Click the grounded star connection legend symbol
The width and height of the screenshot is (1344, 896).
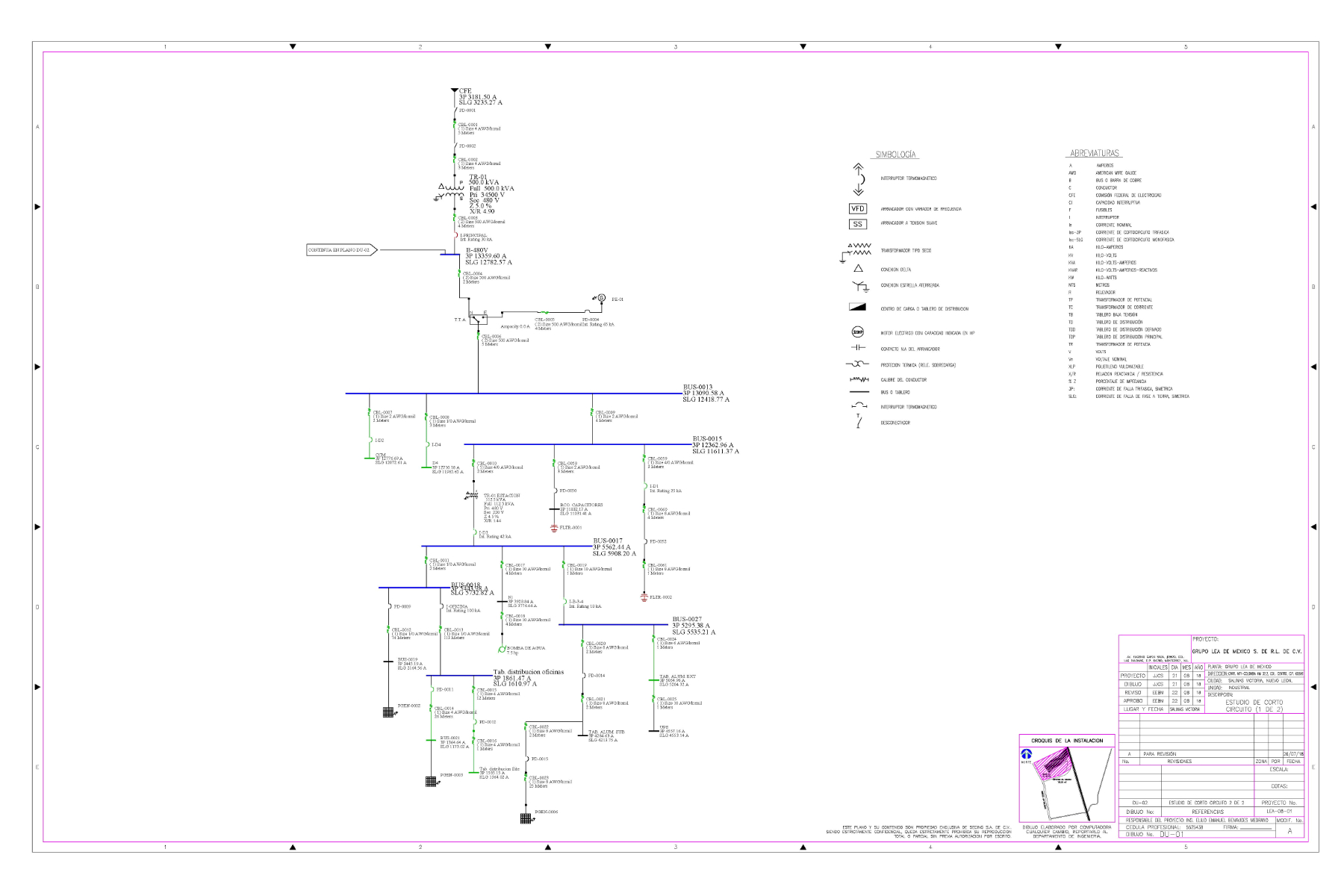pyautogui.click(x=859, y=285)
